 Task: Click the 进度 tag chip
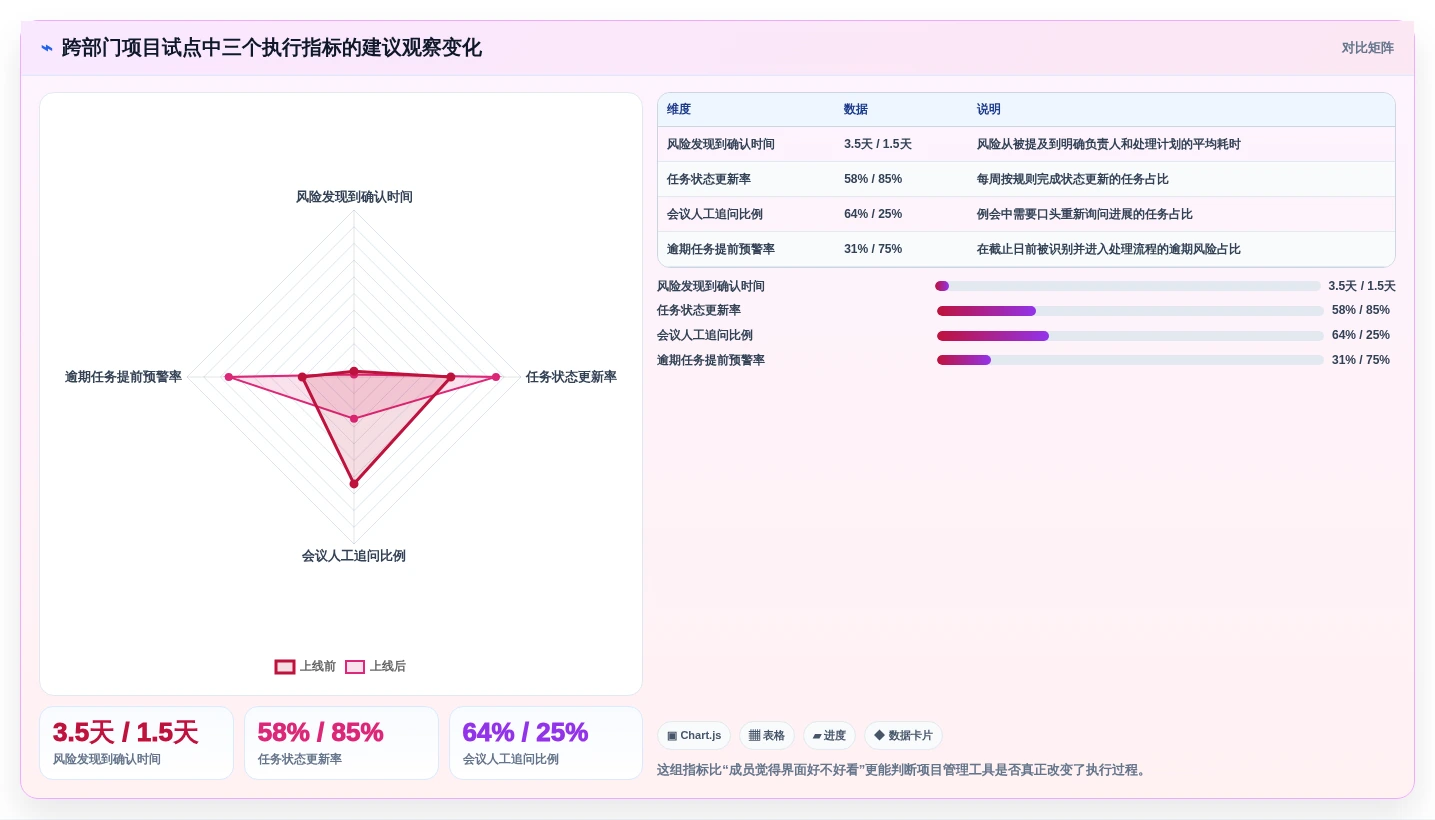click(x=829, y=736)
